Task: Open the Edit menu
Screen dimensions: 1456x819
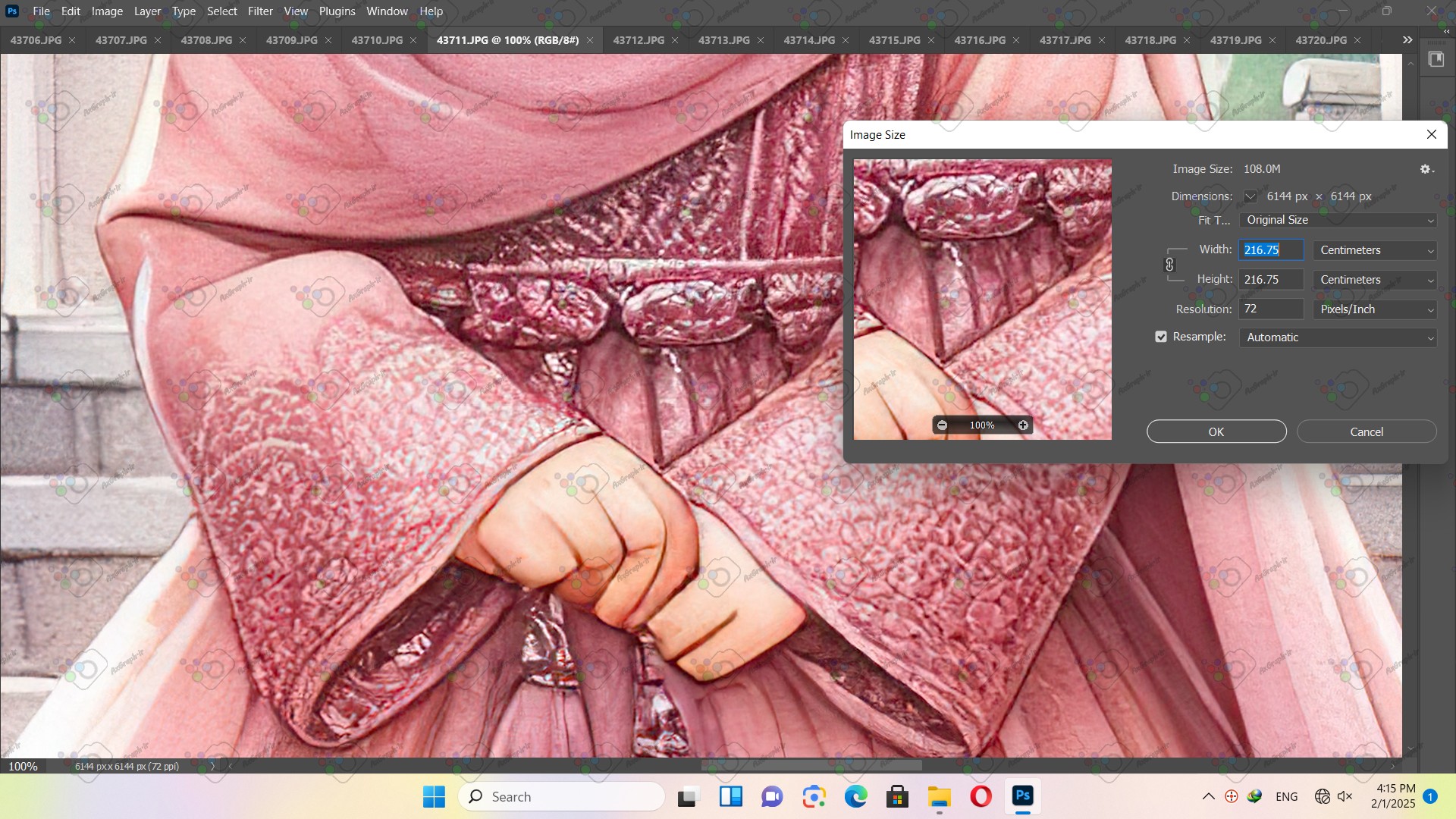Action: (71, 11)
